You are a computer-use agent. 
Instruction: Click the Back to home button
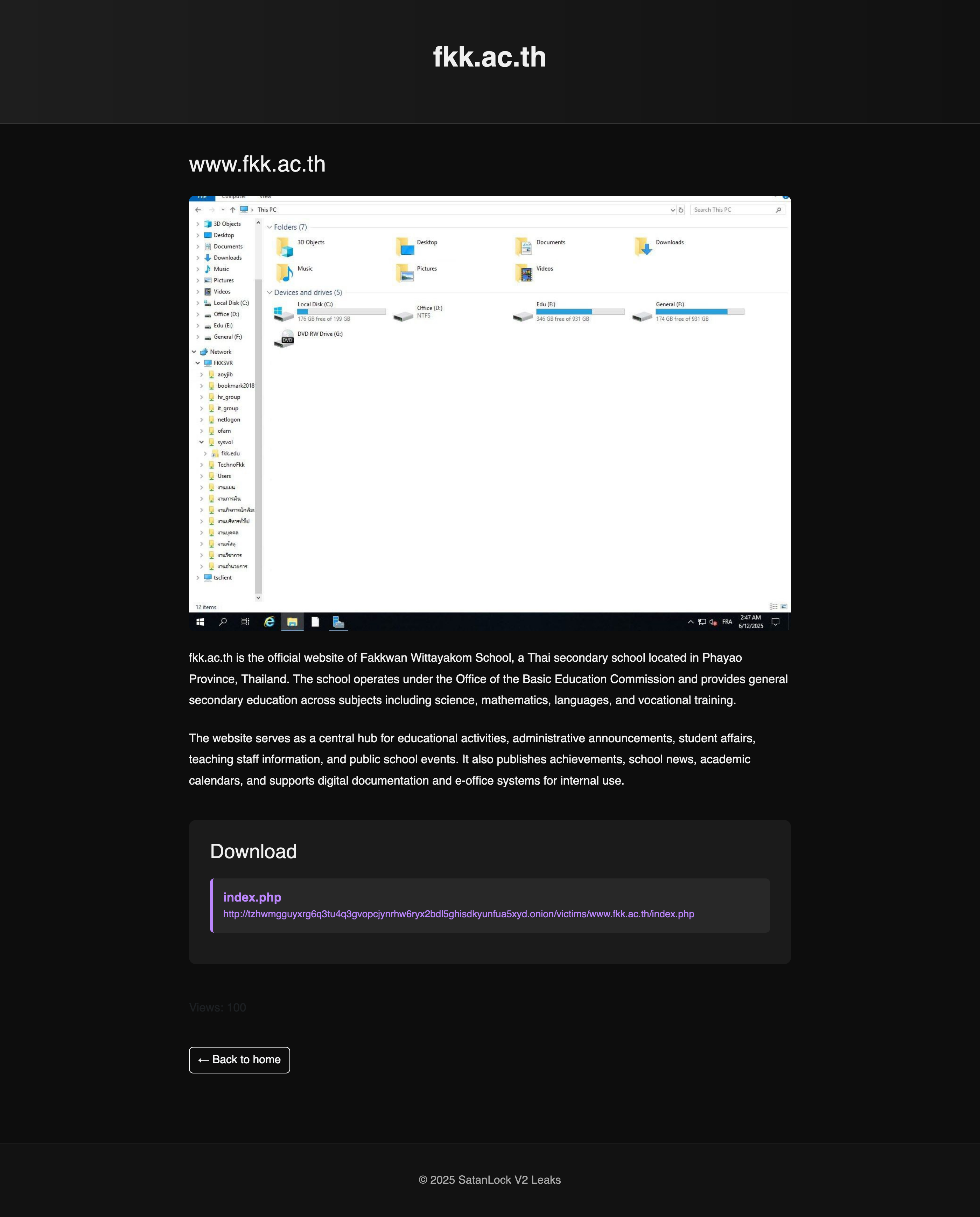coord(239,1060)
